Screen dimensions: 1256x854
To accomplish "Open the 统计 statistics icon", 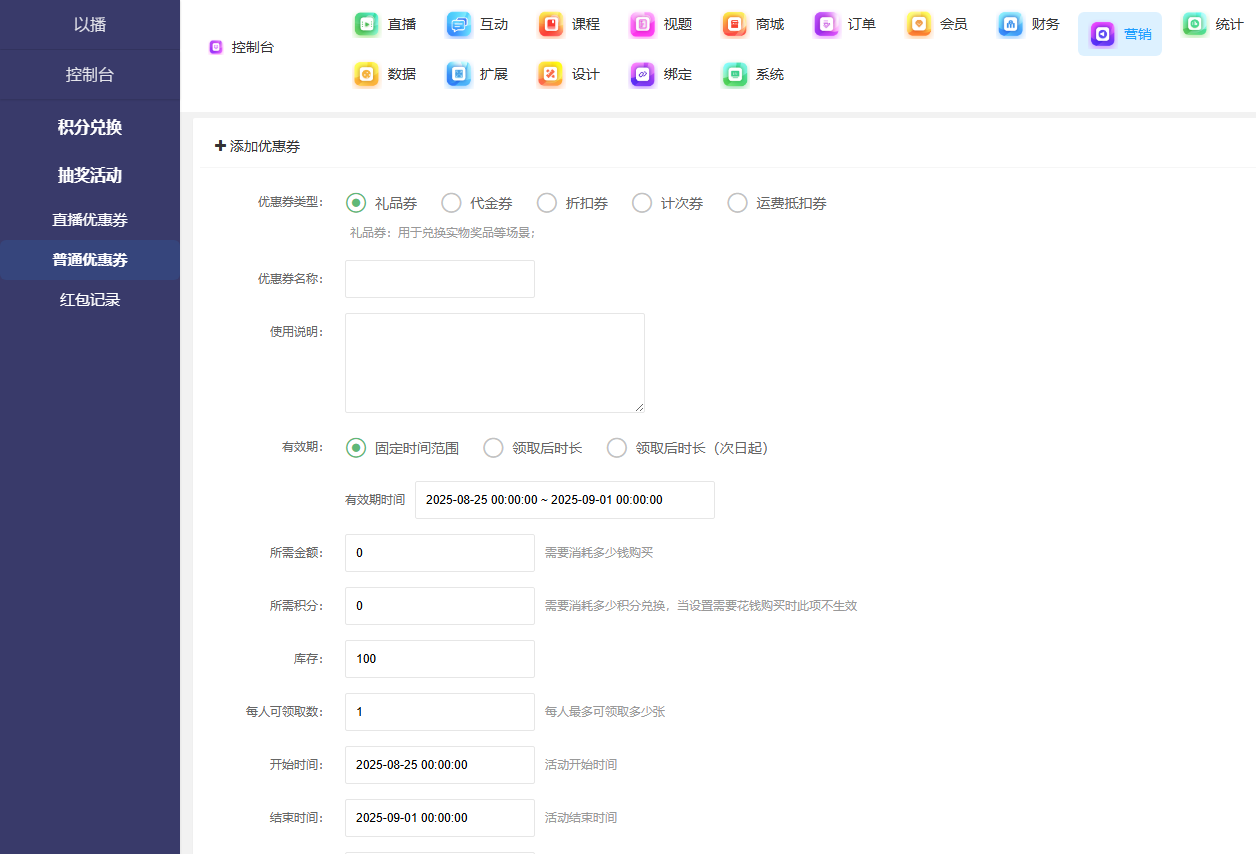I will (x=1195, y=24).
